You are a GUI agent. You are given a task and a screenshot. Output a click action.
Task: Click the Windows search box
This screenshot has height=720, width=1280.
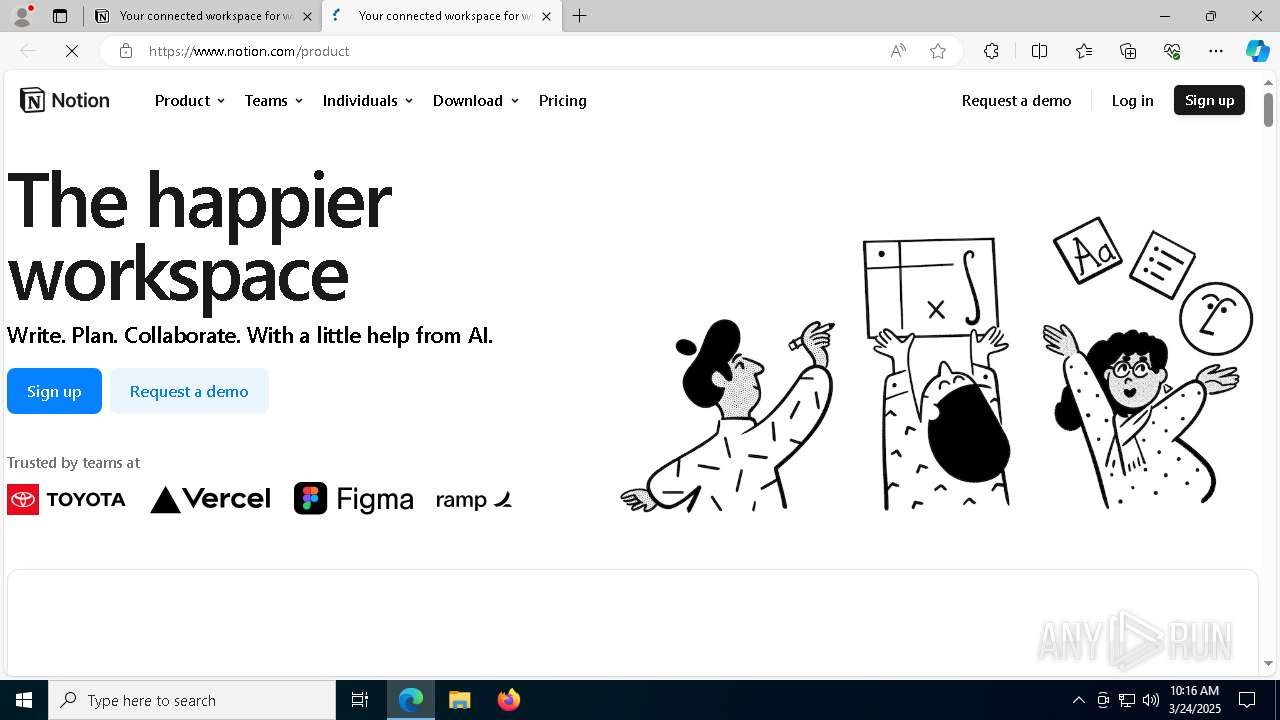click(x=192, y=700)
